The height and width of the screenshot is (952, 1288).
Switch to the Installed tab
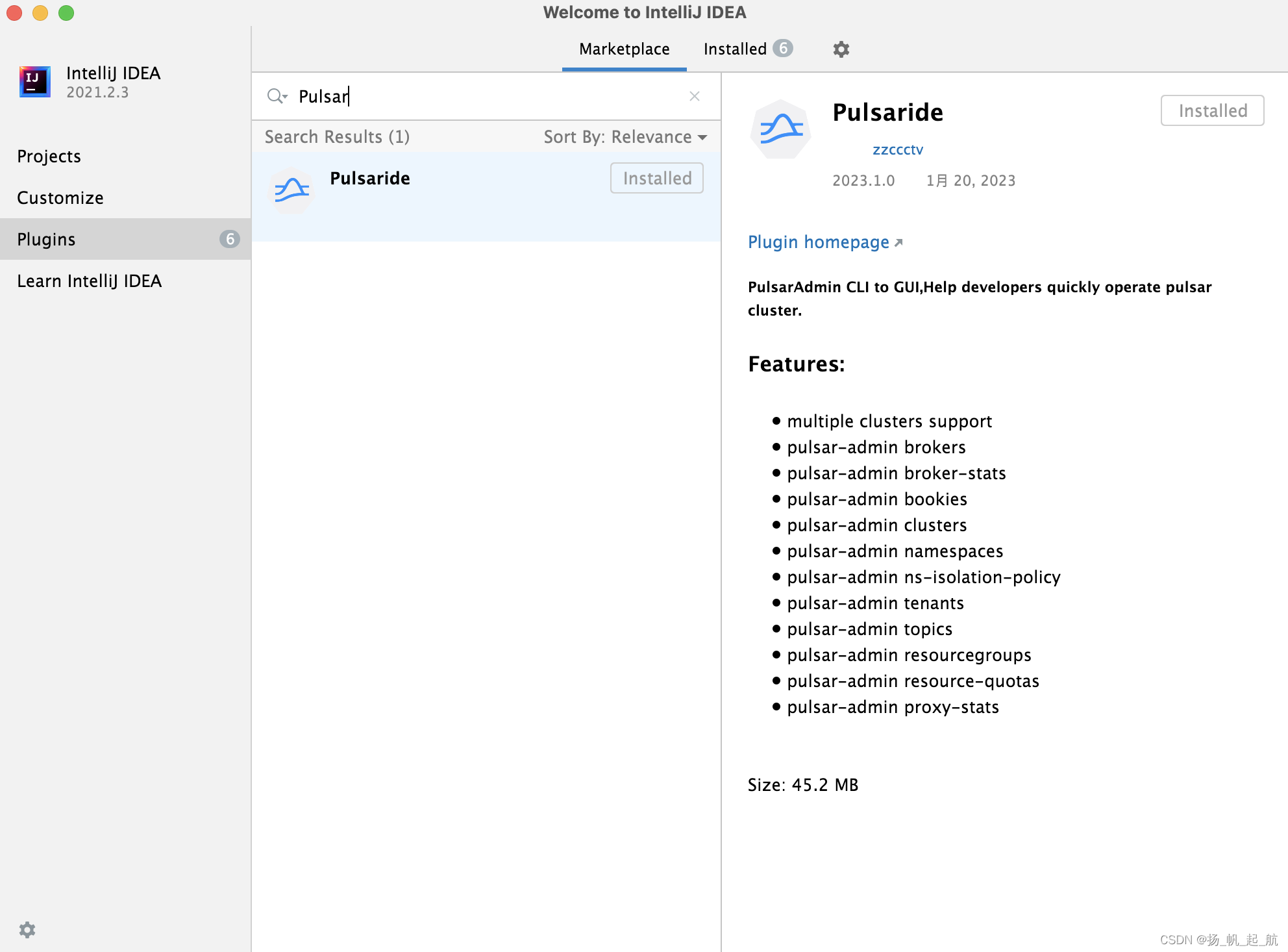(x=734, y=49)
